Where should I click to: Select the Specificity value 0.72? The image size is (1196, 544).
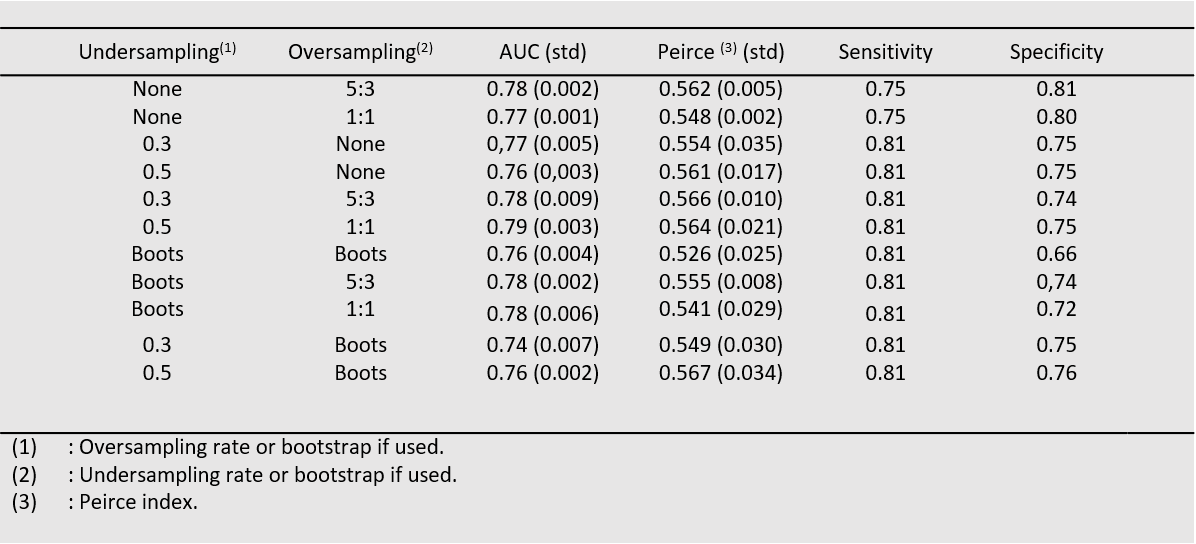[x=1056, y=309]
